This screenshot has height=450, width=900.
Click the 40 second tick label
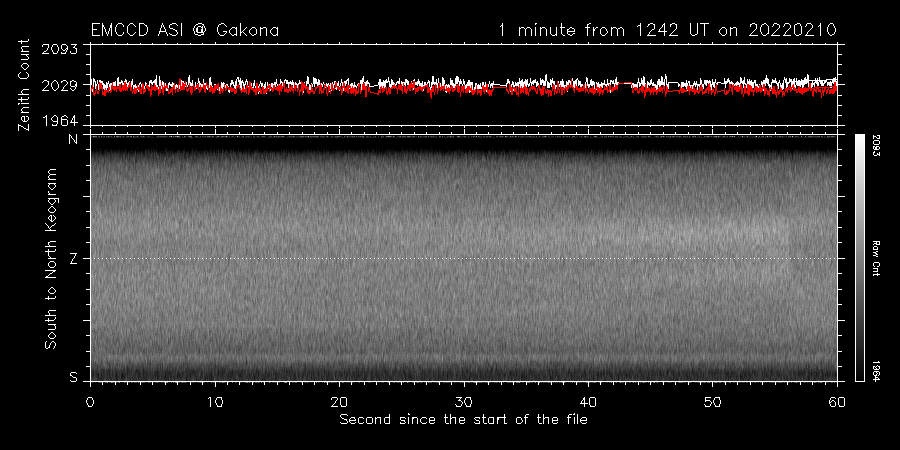coord(588,400)
